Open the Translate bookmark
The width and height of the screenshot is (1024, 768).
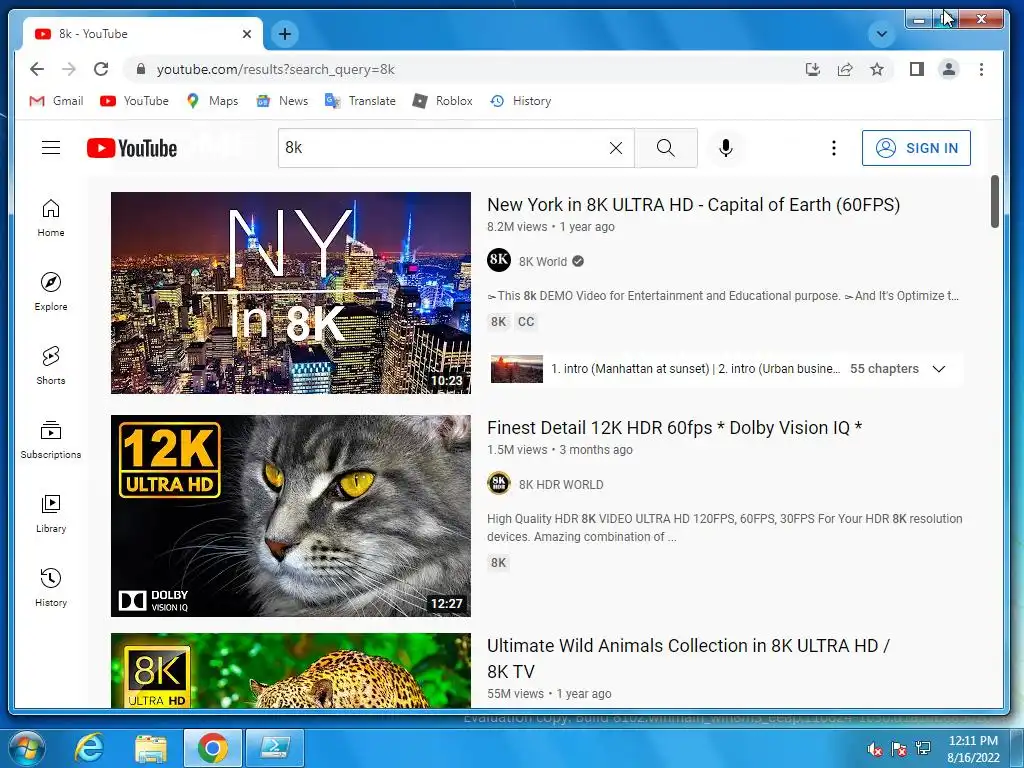(360, 101)
